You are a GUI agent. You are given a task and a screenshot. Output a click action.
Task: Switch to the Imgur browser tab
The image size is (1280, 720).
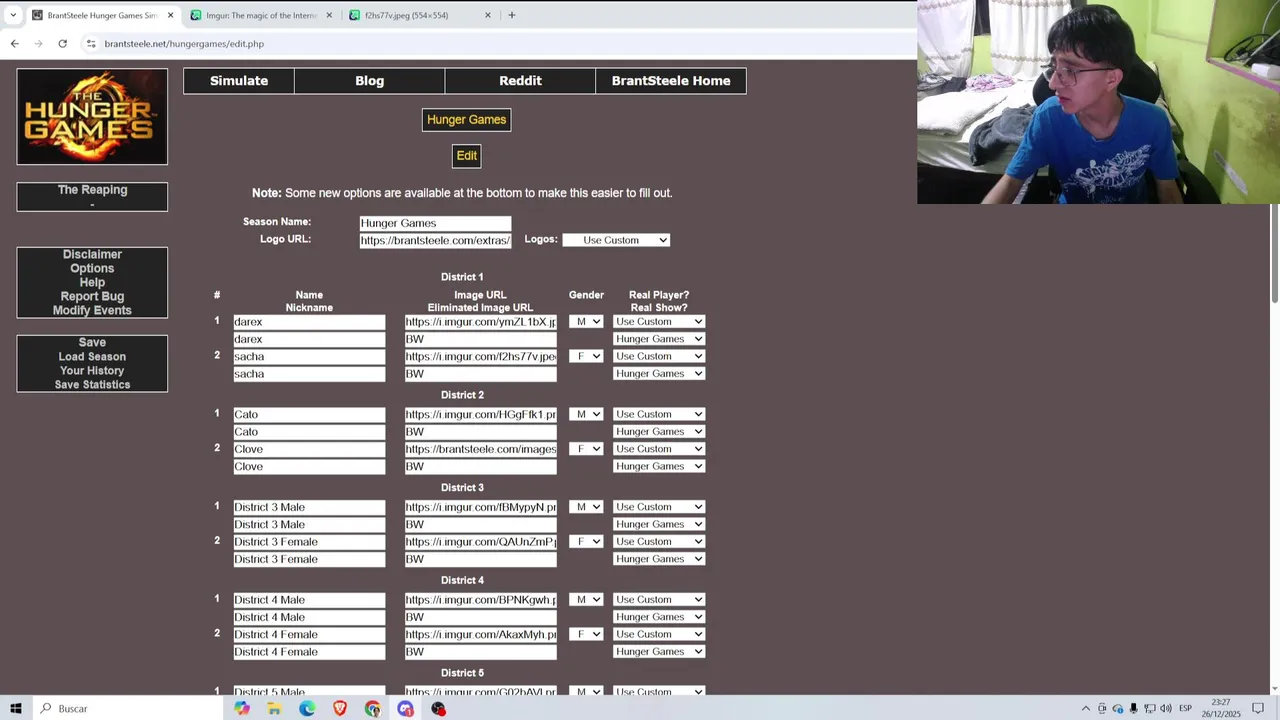pyautogui.click(x=260, y=15)
